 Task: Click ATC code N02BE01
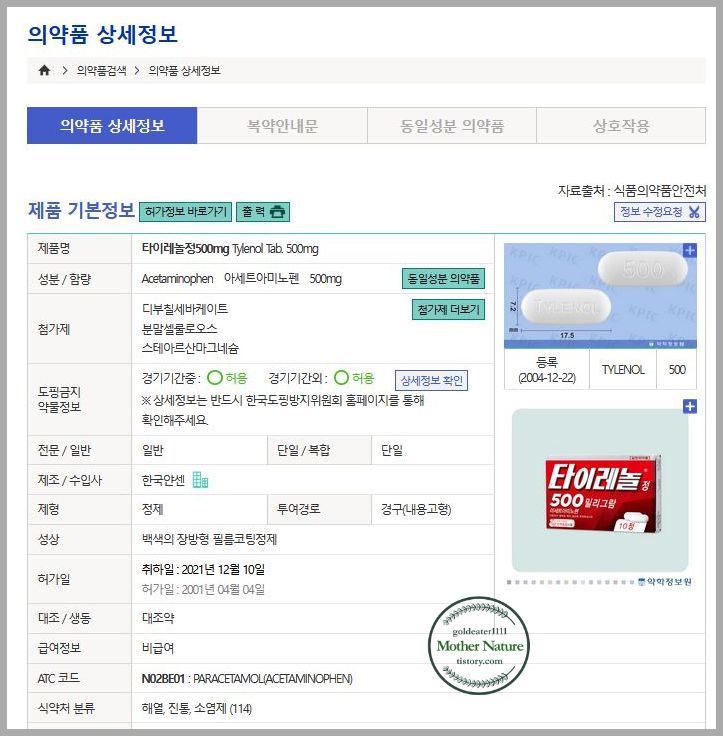coord(163,679)
